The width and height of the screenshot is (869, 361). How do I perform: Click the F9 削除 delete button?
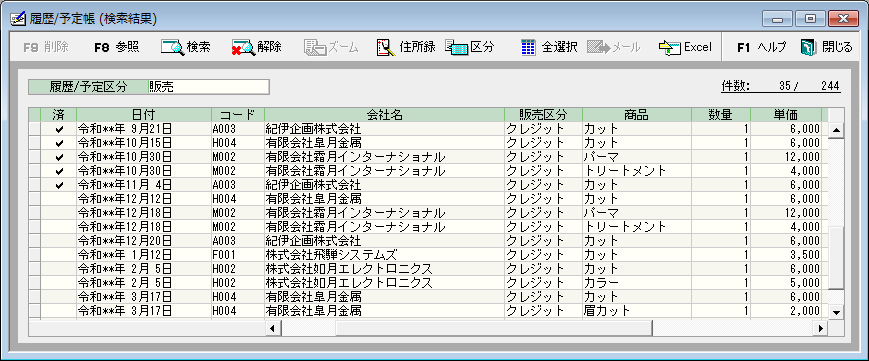click(46, 47)
